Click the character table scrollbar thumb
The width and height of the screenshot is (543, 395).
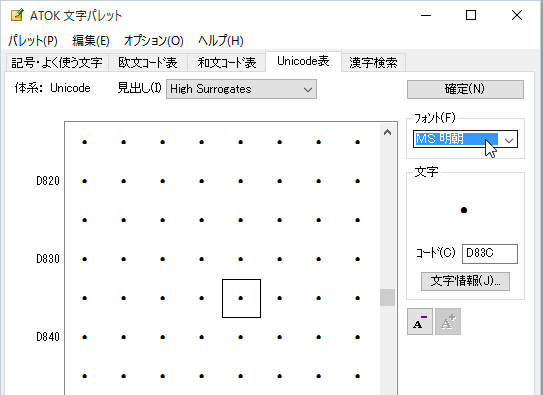coord(388,298)
